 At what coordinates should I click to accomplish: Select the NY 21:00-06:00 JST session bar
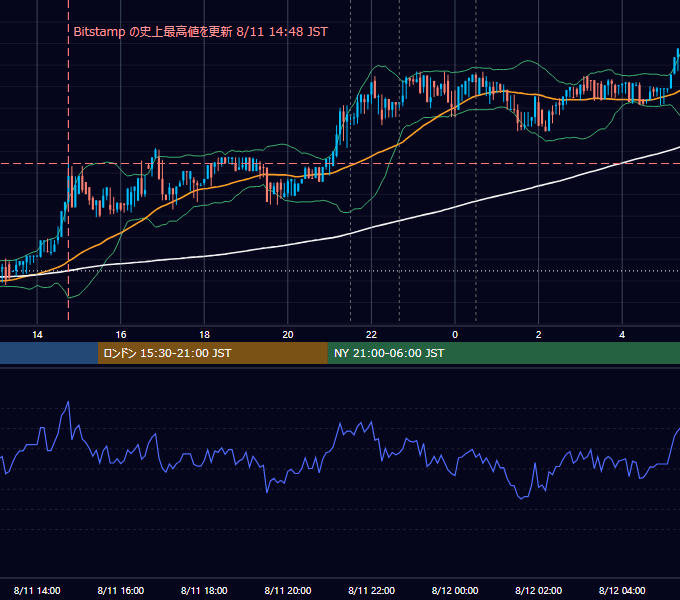point(503,353)
